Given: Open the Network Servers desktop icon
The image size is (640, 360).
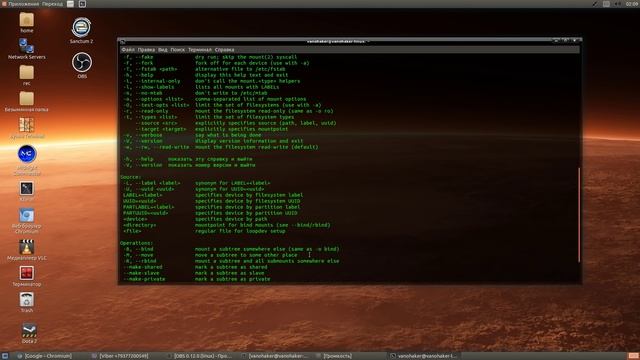Looking at the screenshot, I should 27,48.
